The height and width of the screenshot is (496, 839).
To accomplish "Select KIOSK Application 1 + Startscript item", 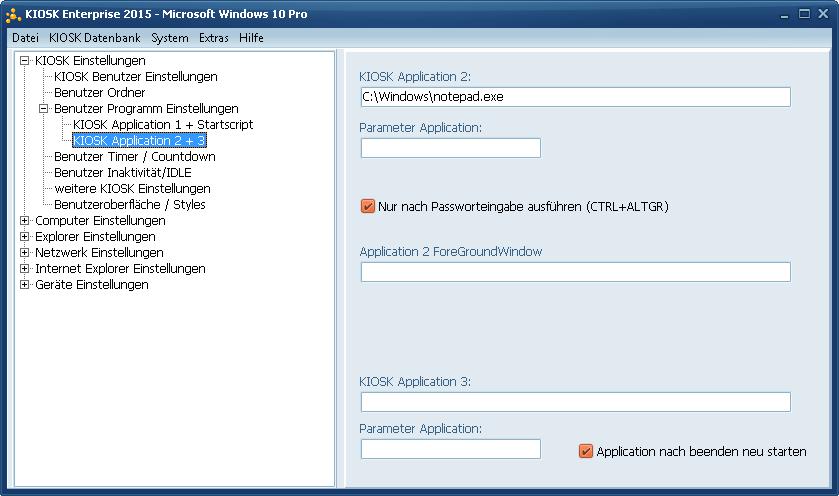I will pos(163,125).
